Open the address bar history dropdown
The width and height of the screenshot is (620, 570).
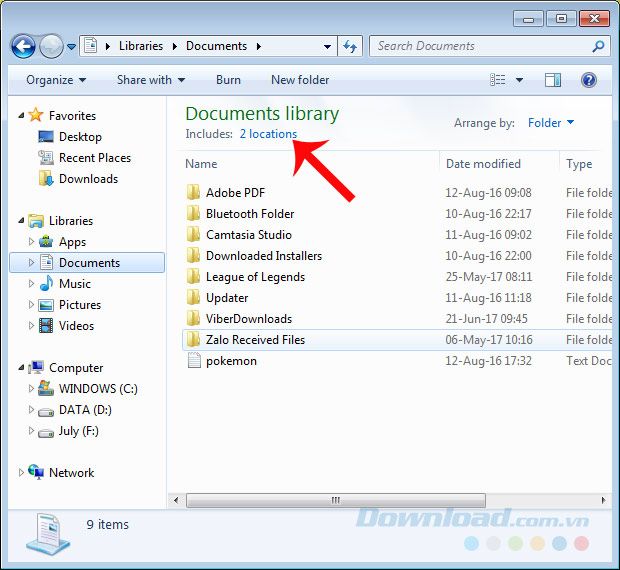click(327, 47)
